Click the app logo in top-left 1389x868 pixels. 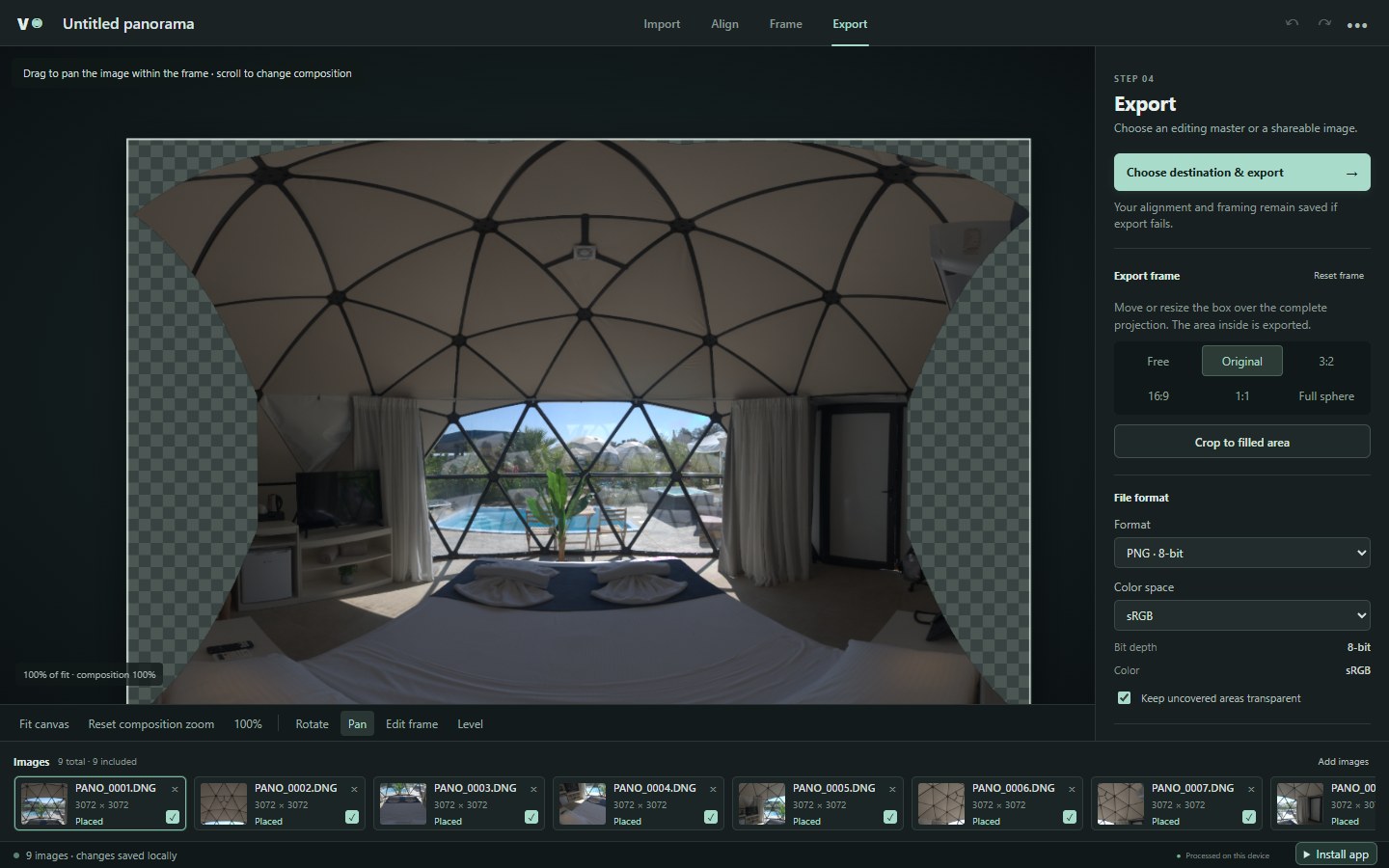pyautogui.click(x=30, y=23)
